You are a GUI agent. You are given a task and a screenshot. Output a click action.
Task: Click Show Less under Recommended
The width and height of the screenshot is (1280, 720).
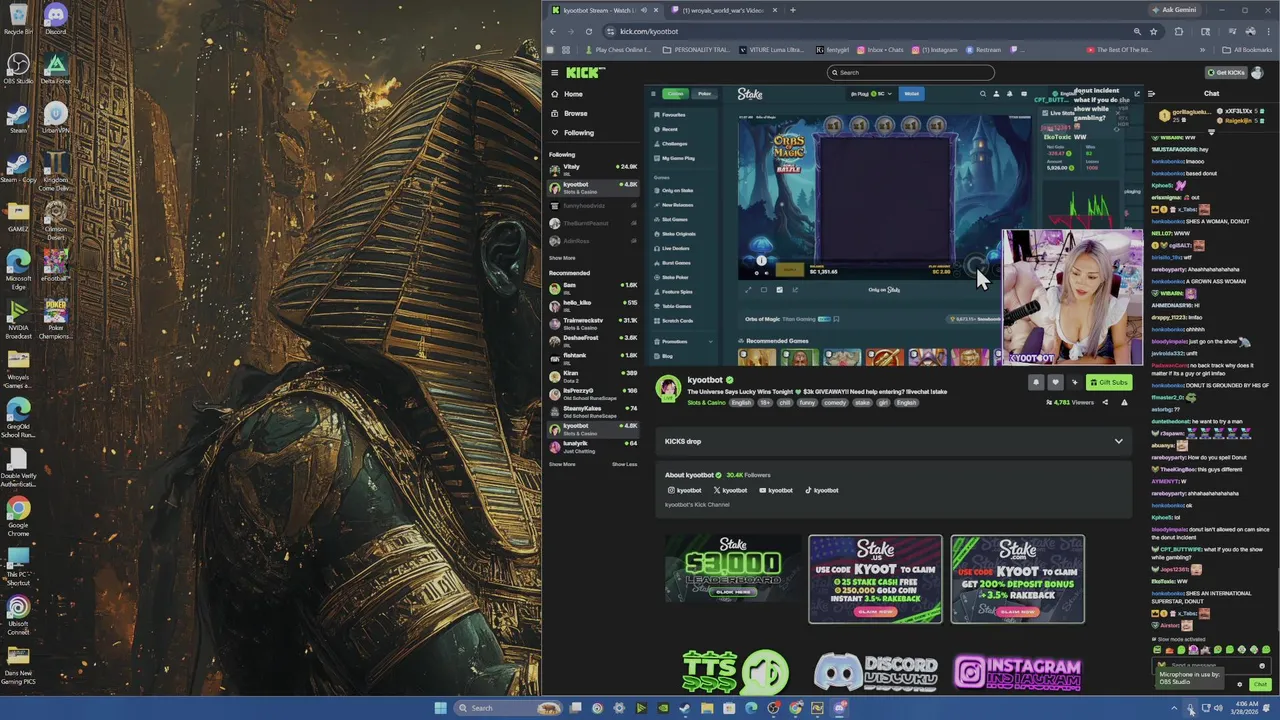[x=624, y=464]
